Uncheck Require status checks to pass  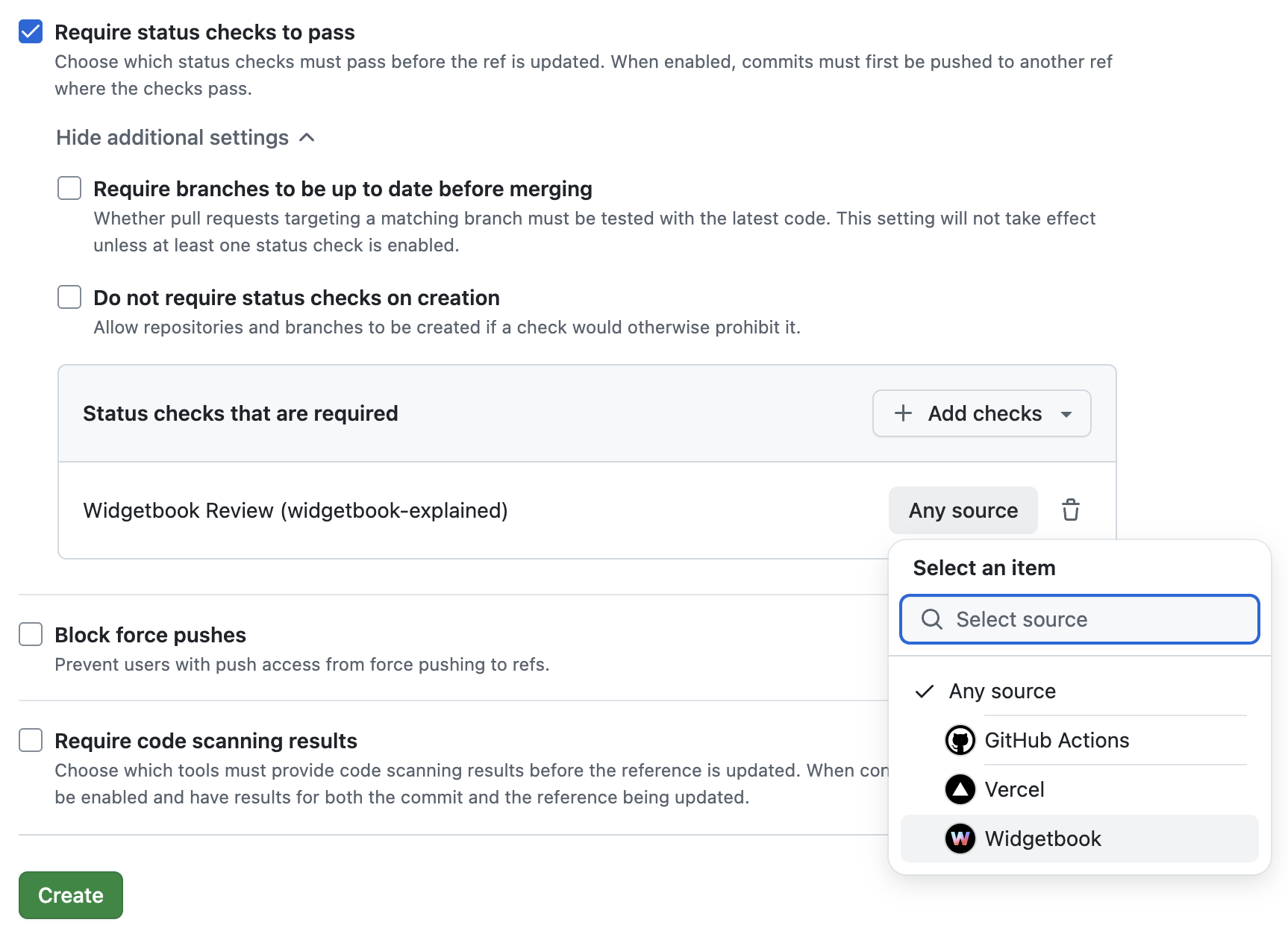coord(31,32)
